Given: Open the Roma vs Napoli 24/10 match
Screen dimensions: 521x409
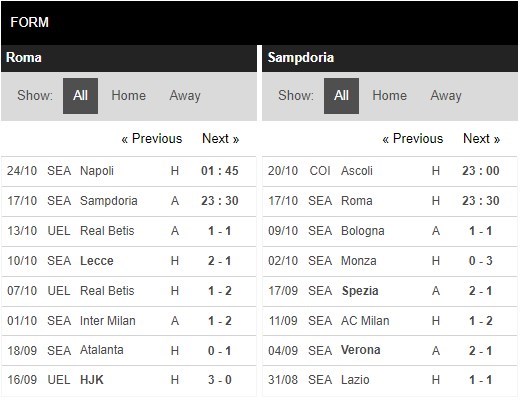Looking at the screenshot, I should click(x=129, y=171).
